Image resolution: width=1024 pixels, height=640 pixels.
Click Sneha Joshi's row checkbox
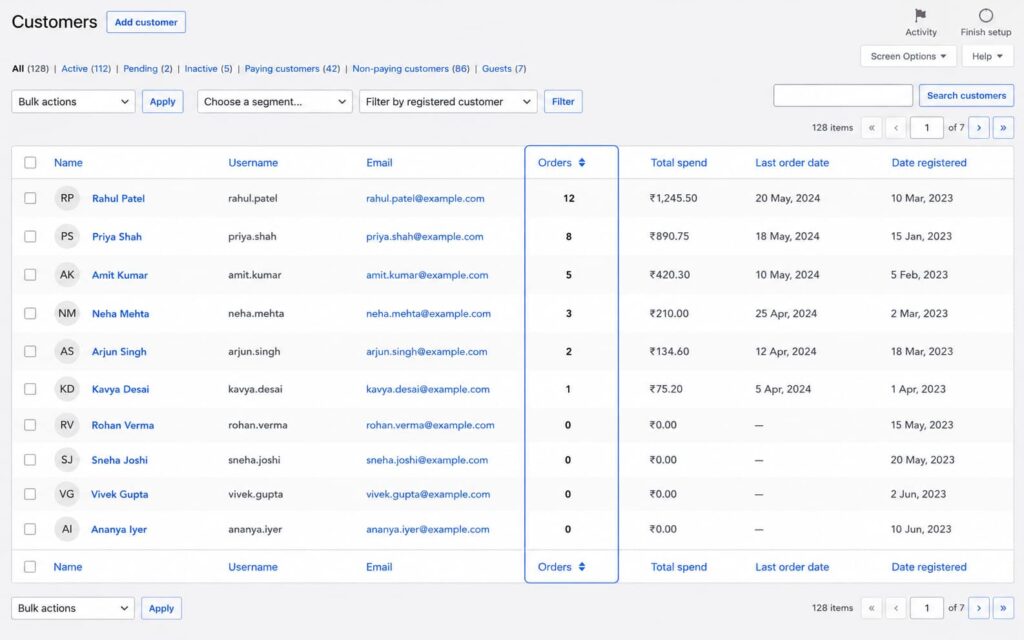click(30, 460)
